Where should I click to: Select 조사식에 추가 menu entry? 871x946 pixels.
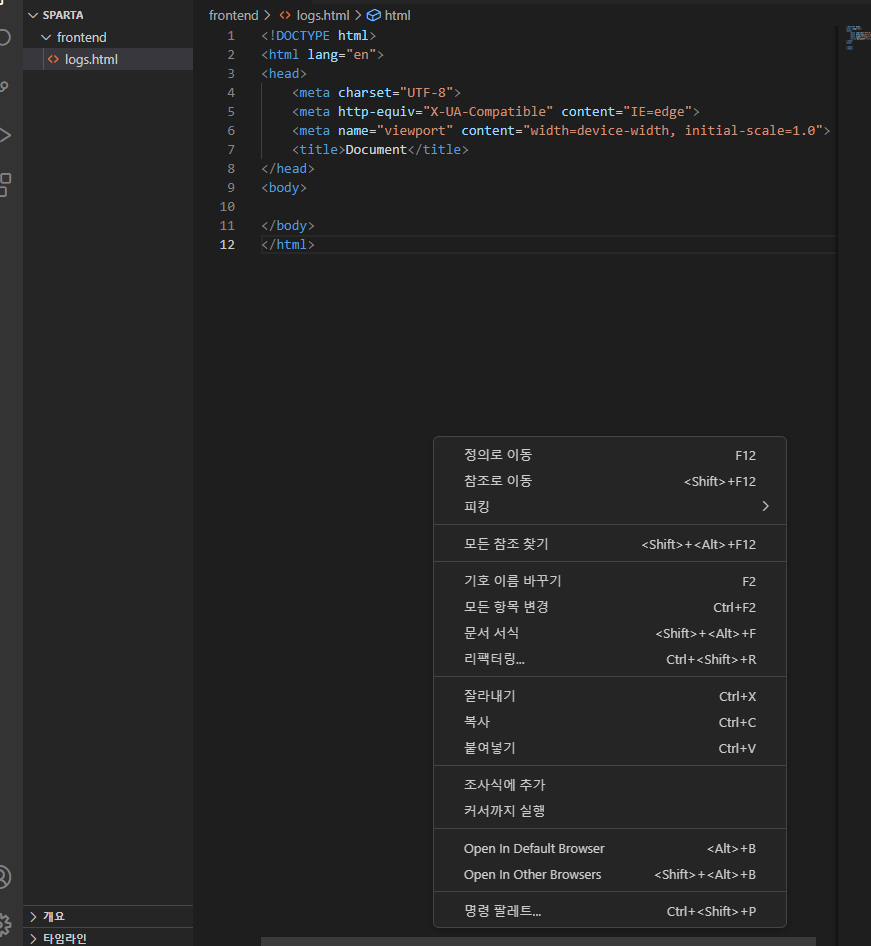tap(610, 784)
